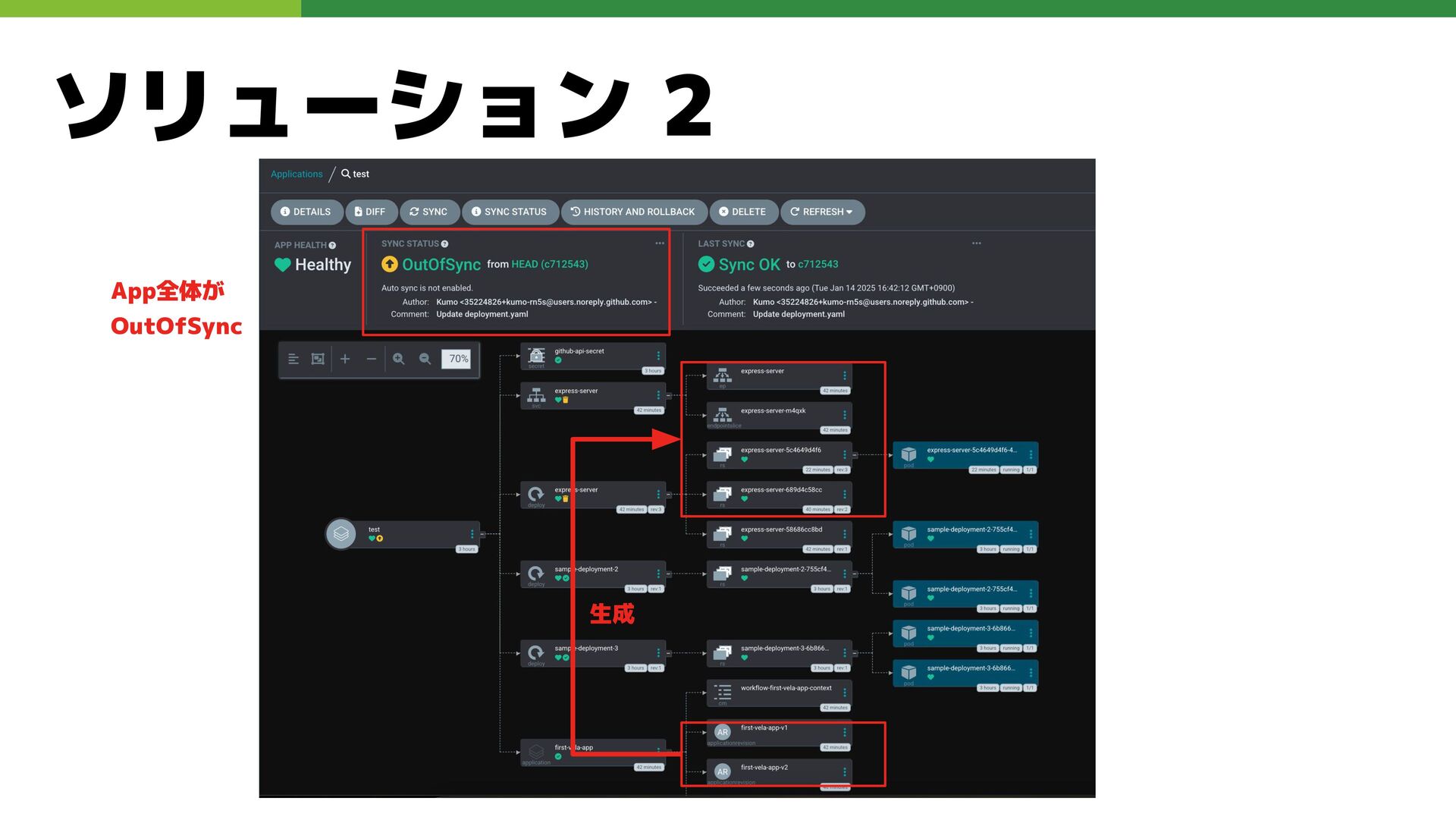Click the express-server svc node icon

[x=537, y=394]
